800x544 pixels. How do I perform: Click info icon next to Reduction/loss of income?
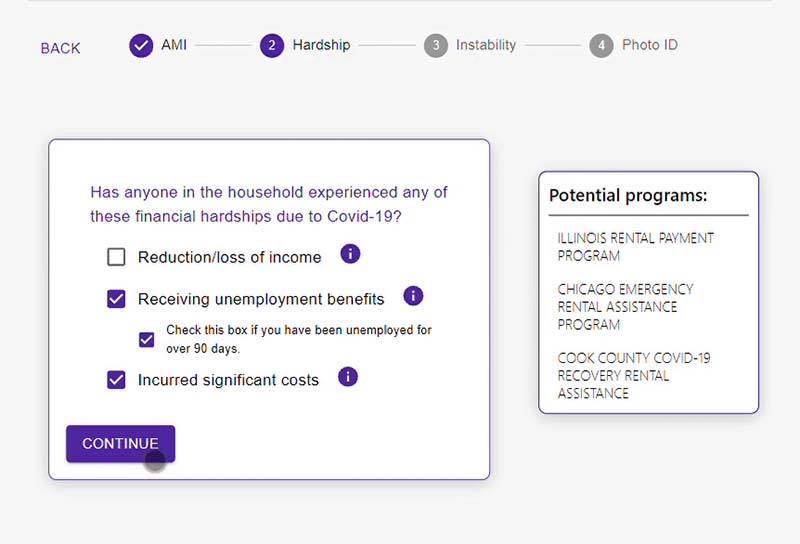tap(350, 254)
